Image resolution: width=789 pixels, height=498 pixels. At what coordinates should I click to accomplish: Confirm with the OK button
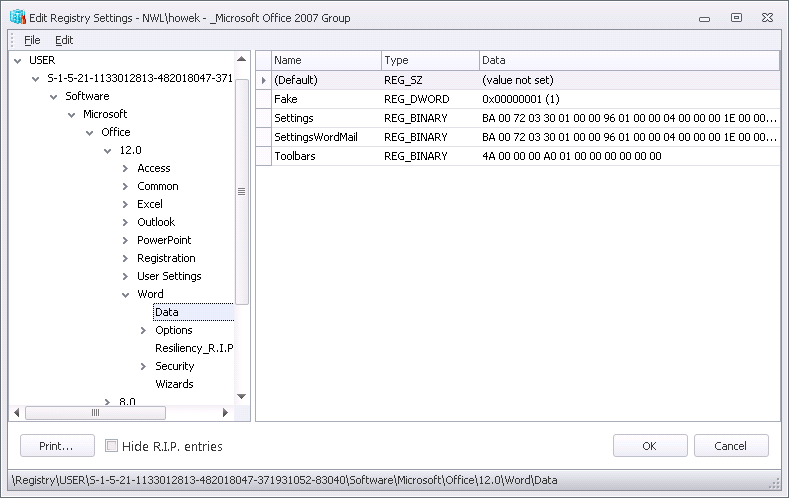click(x=650, y=446)
